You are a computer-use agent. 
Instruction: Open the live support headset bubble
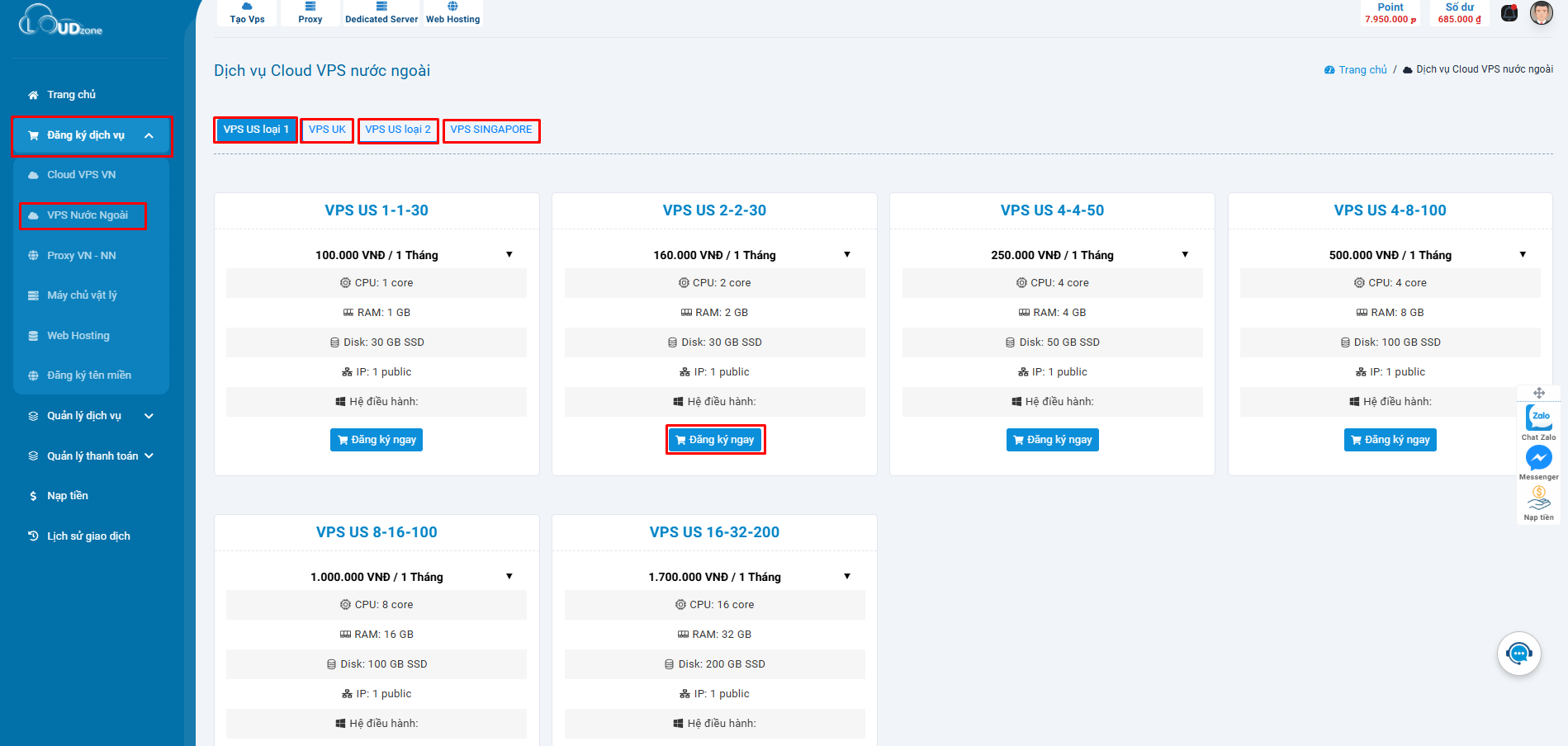point(1518,654)
